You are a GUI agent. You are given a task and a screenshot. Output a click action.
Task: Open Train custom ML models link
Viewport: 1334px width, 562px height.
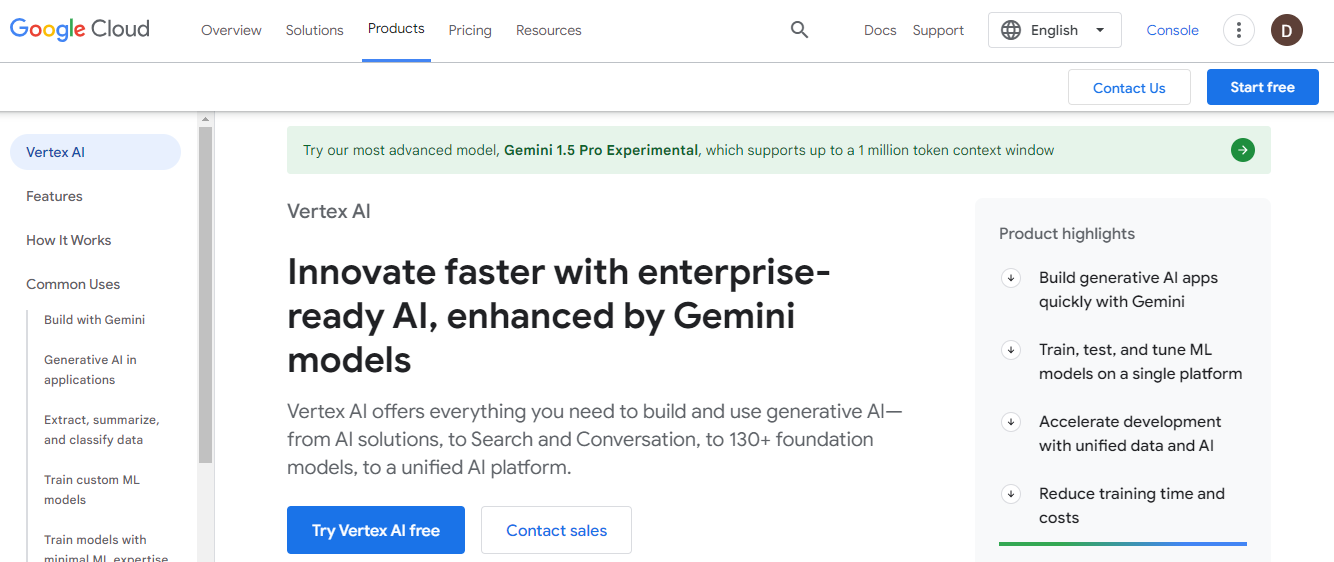[x=92, y=490]
